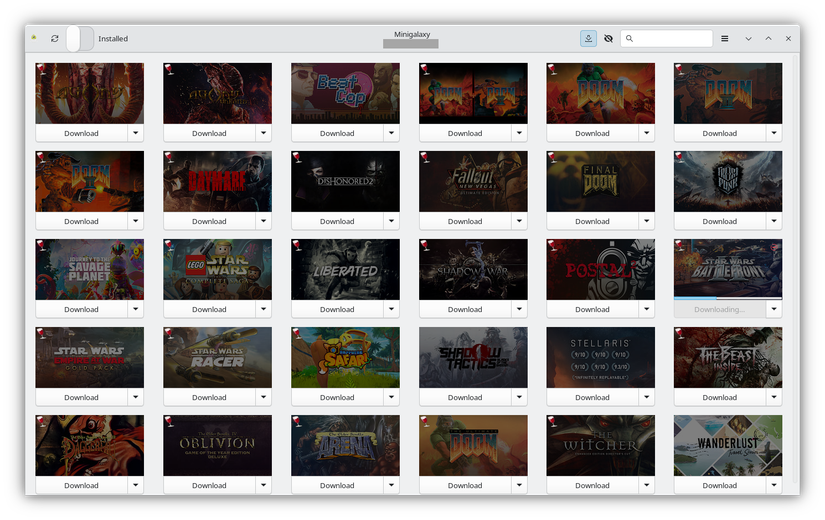Click wine icon on The Ultimate DOOM
This screenshot has height=520, width=825.
pos(425,421)
